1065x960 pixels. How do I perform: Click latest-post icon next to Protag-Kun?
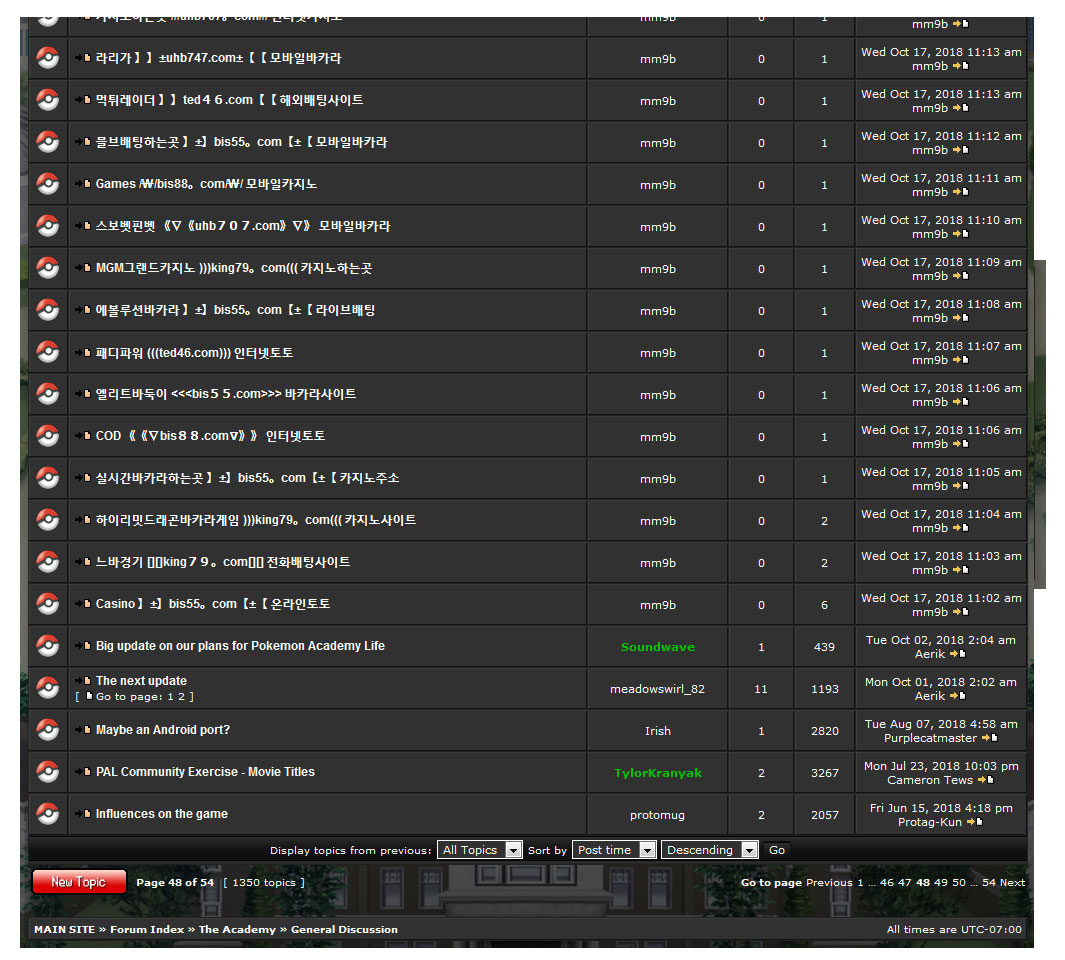point(975,822)
